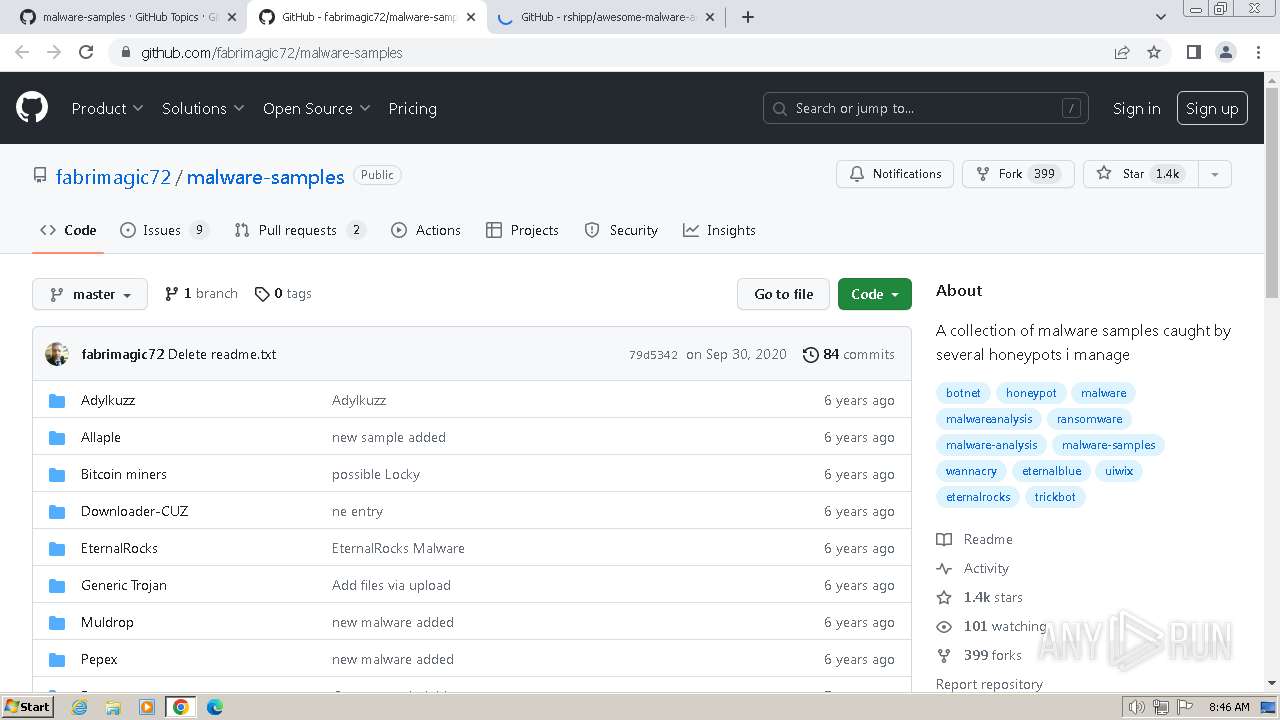Select the trickbot topic tag
This screenshot has width=1280, height=720.
1055,497
